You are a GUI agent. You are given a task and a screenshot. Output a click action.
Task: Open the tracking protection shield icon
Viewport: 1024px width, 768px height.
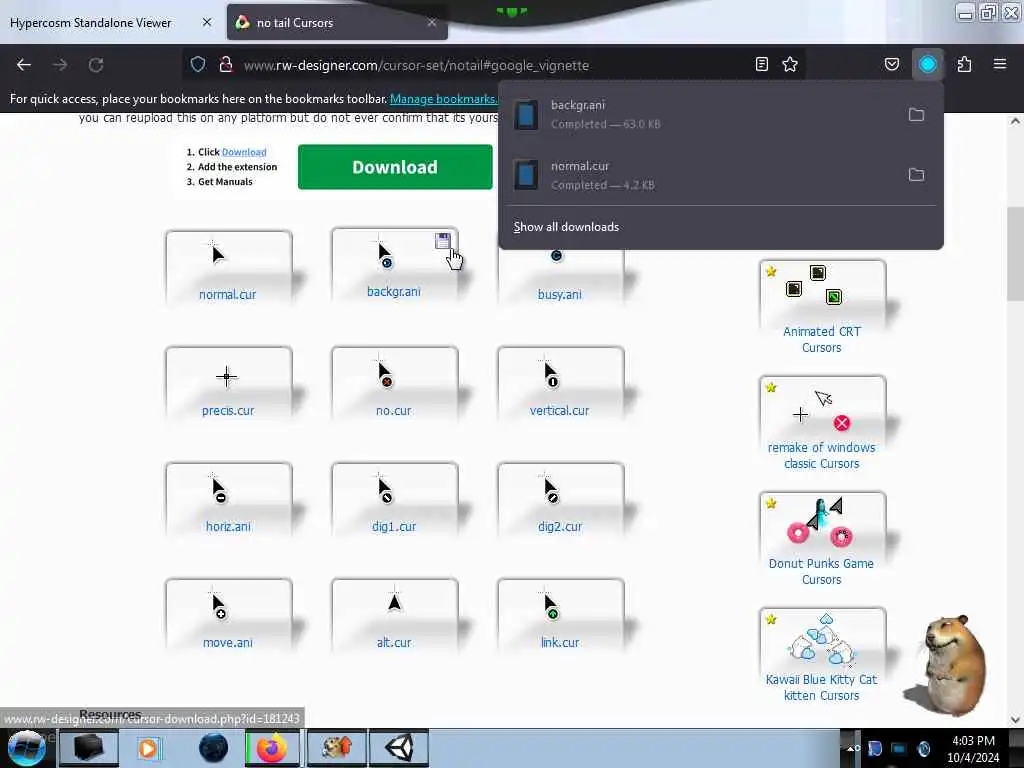[x=198, y=64]
